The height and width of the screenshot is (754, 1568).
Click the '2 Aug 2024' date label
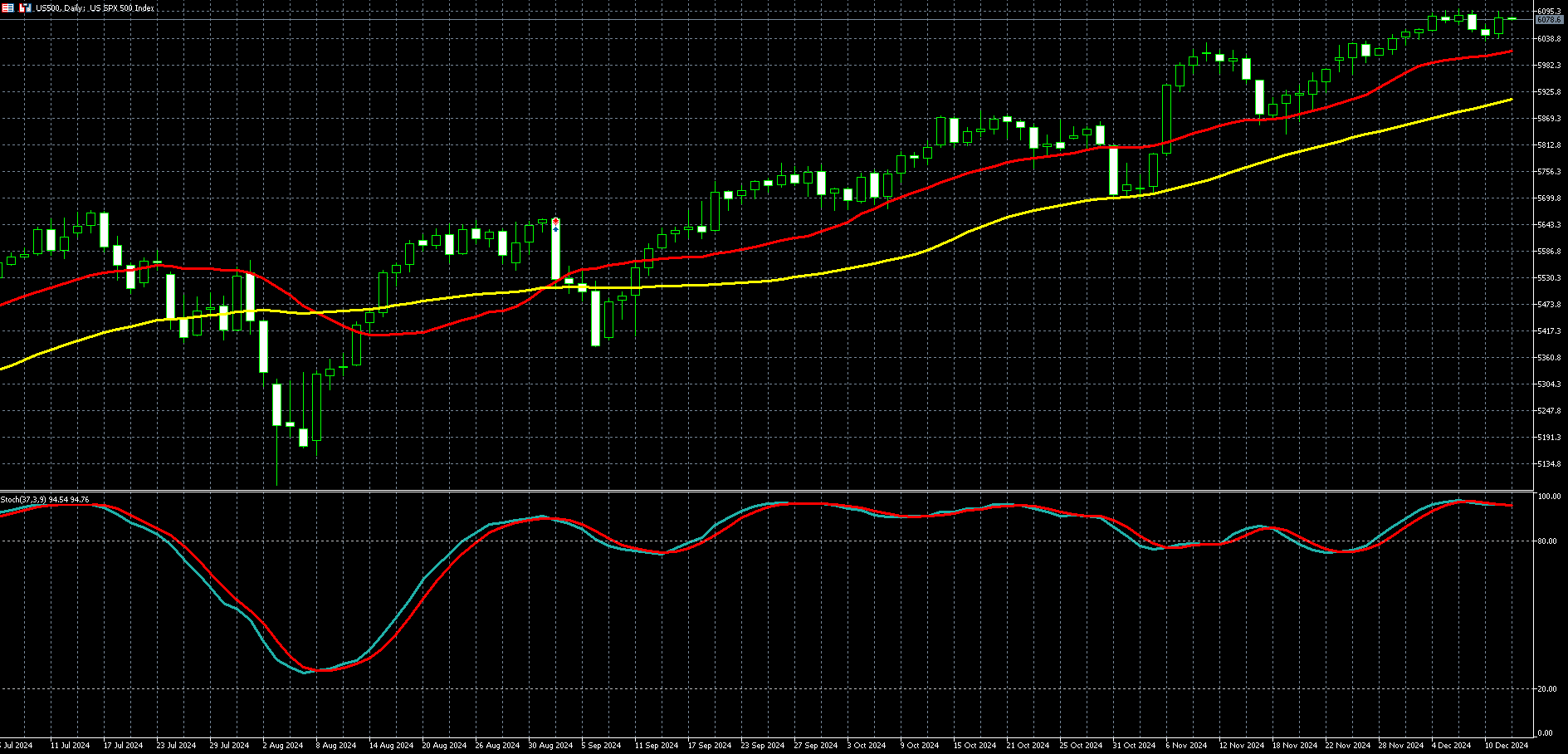click(x=283, y=746)
